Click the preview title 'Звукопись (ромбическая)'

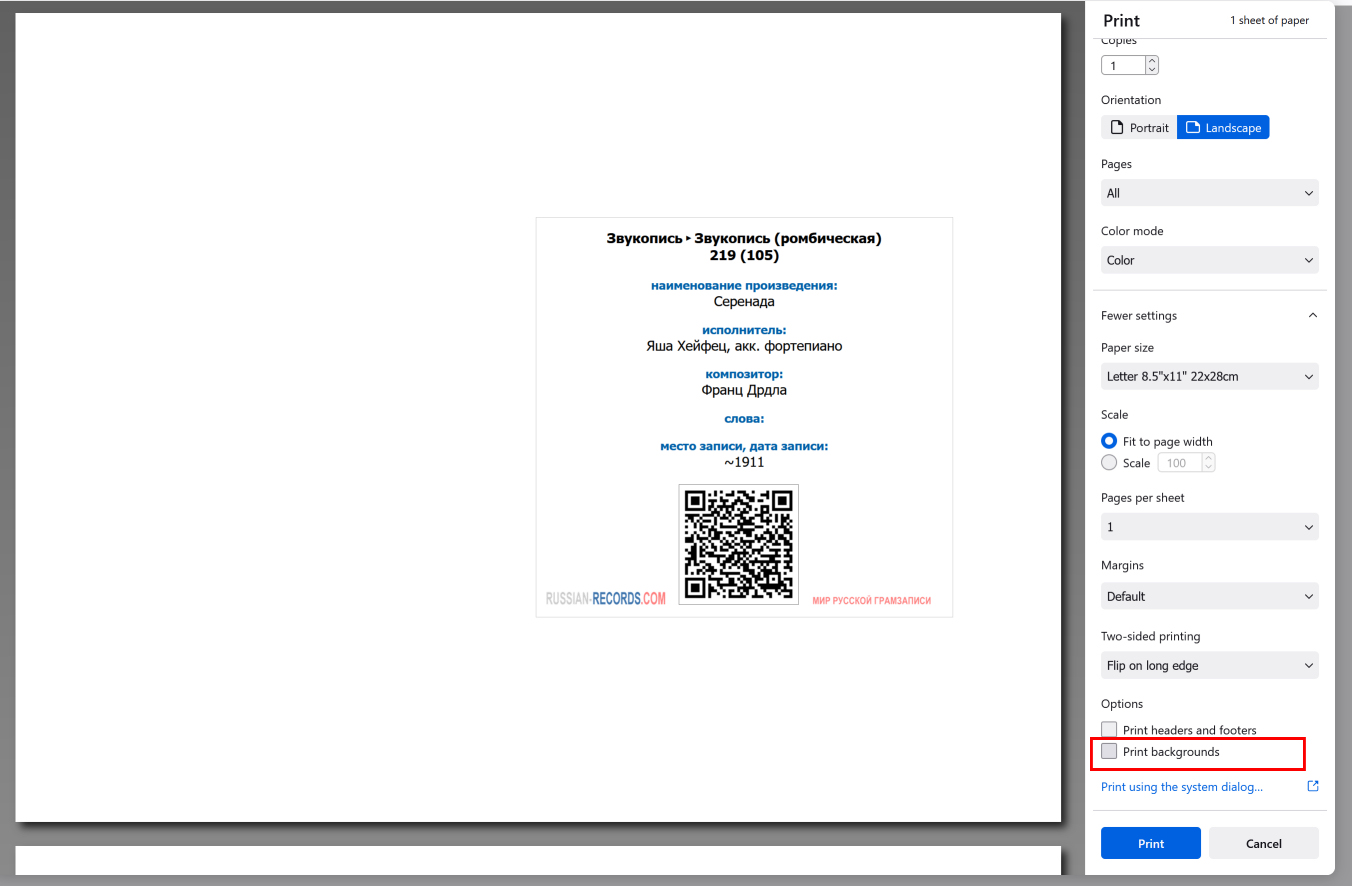(x=788, y=238)
